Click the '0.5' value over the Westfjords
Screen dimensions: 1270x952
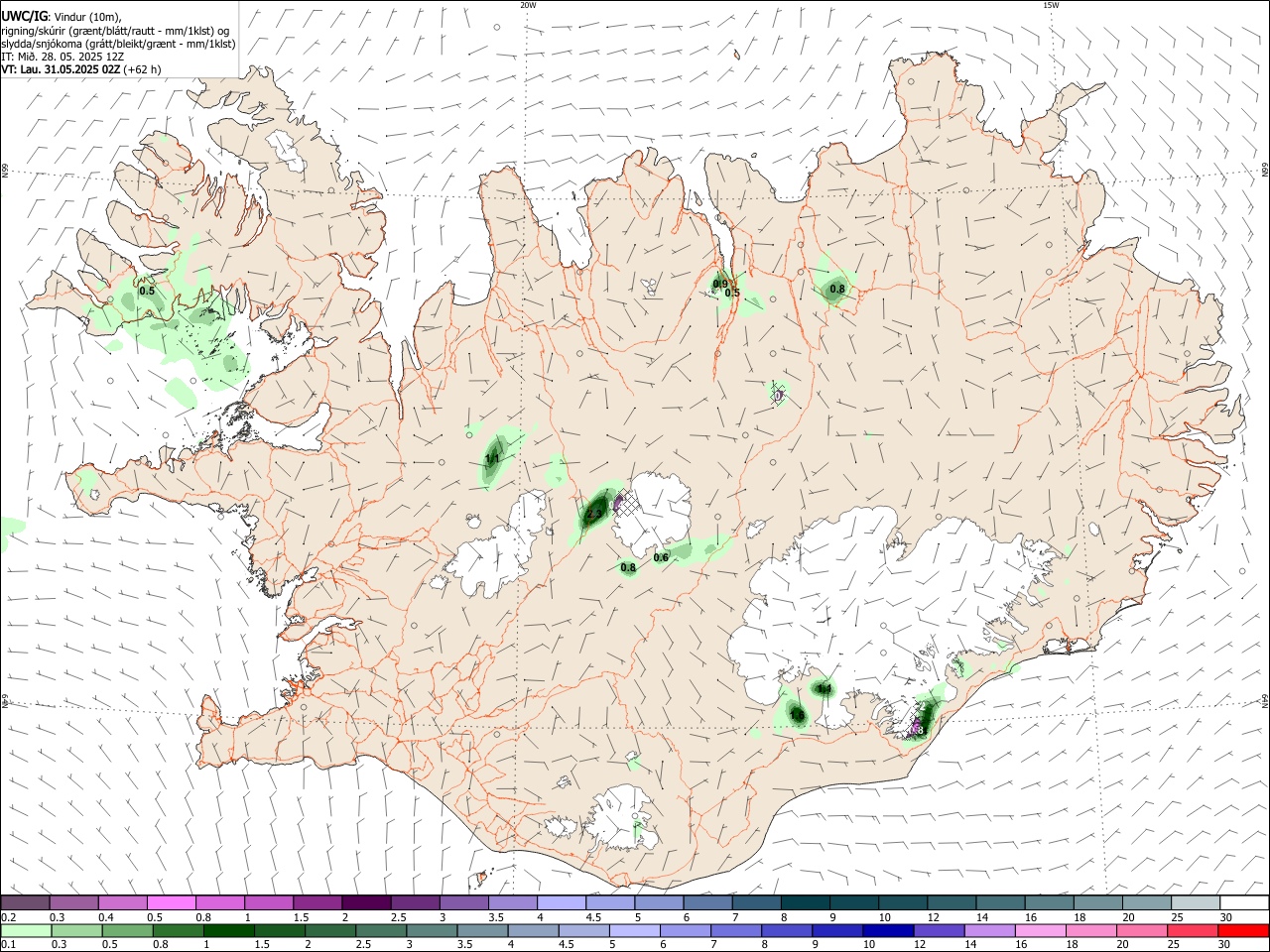147,292
